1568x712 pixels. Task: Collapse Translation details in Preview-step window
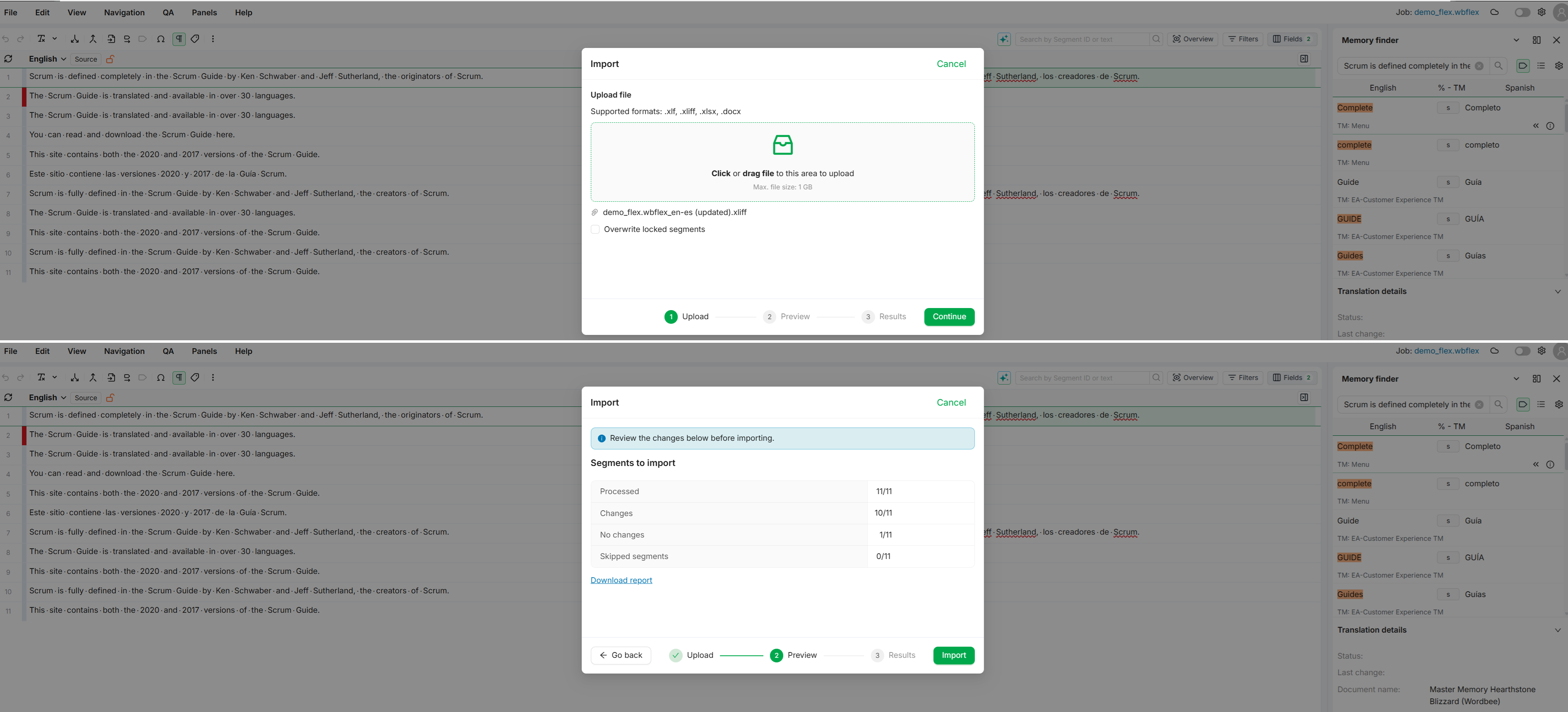[x=1558, y=631]
